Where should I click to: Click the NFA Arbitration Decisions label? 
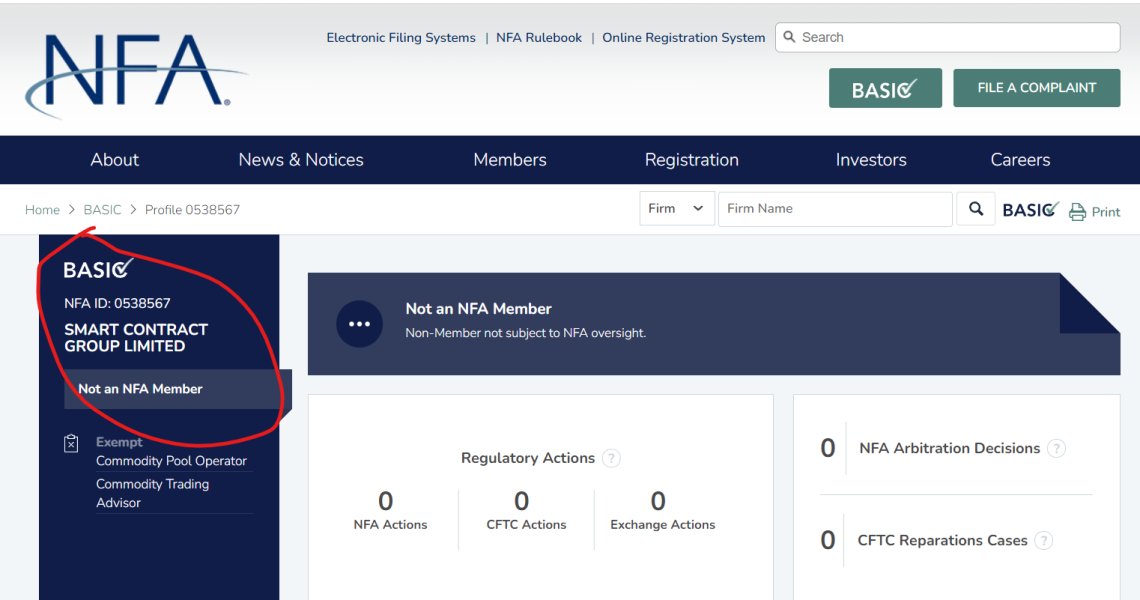950,448
